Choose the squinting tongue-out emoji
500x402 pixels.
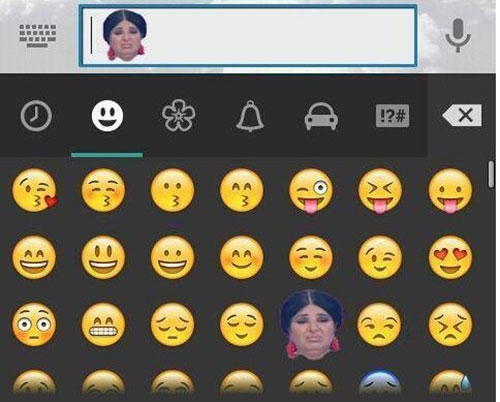[380, 191]
